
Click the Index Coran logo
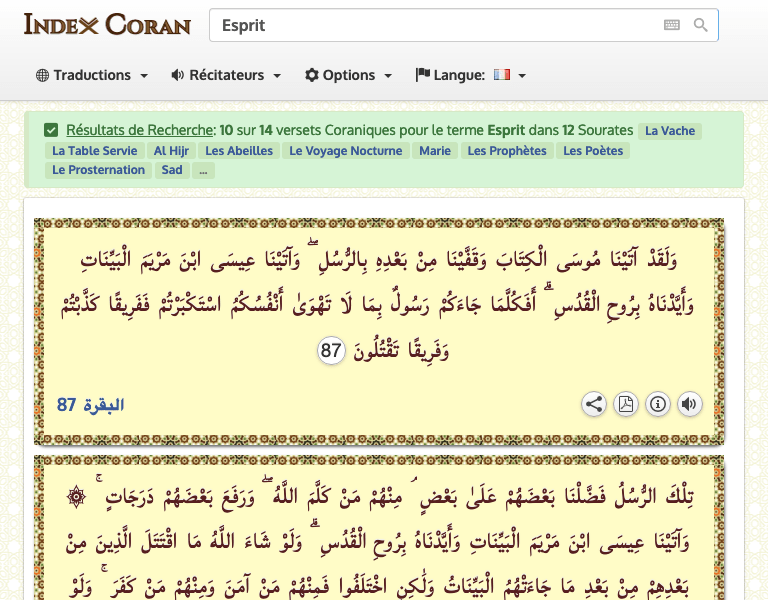tap(107, 24)
